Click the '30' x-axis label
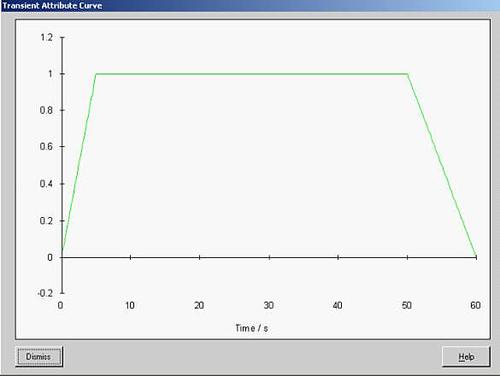Image resolution: width=500 pixels, height=376 pixels. click(269, 305)
